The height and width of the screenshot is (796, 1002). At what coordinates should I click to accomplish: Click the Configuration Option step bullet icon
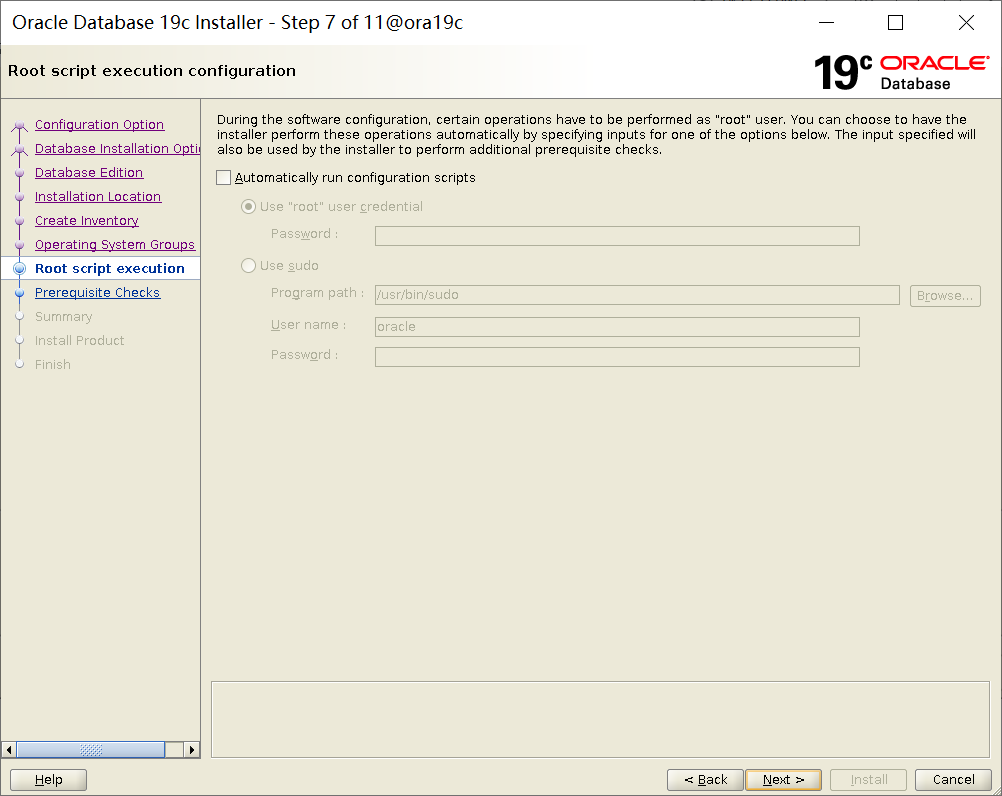(x=20, y=125)
